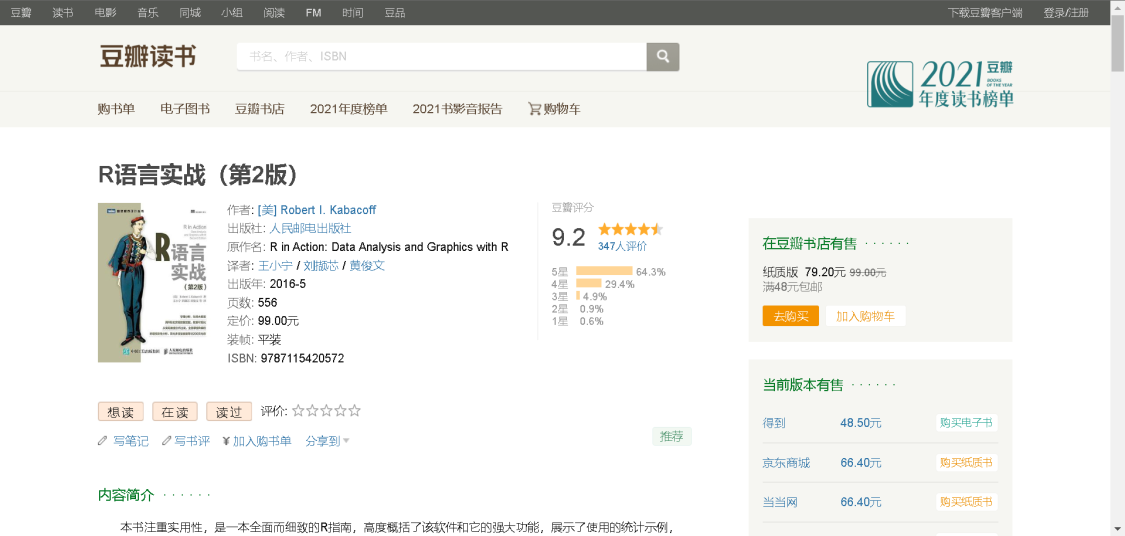The width and height of the screenshot is (1125, 536).
Task: Click the 48.50元 price
Action: tap(861, 423)
